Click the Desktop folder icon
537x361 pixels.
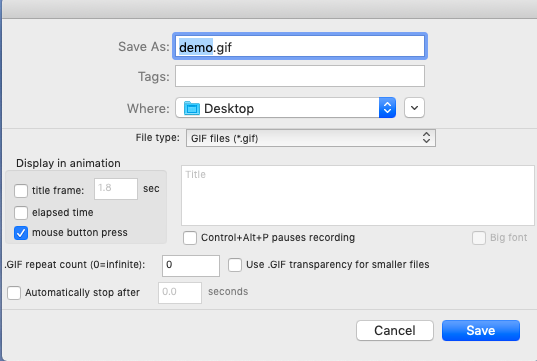pyautogui.click(x=191, y=108)
